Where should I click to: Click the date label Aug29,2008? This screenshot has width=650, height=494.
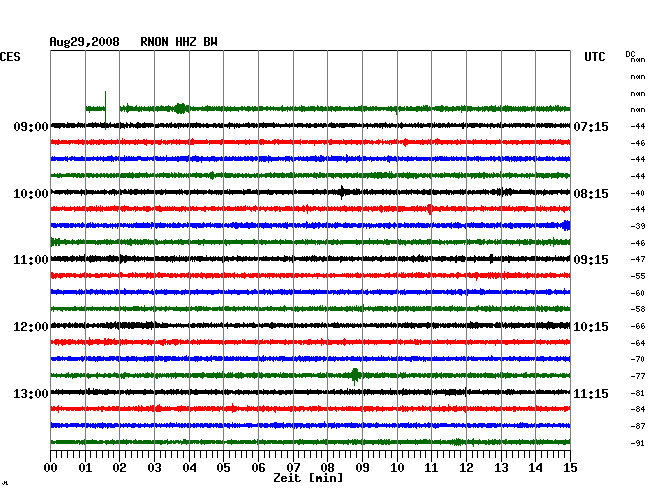pos(84,42)
